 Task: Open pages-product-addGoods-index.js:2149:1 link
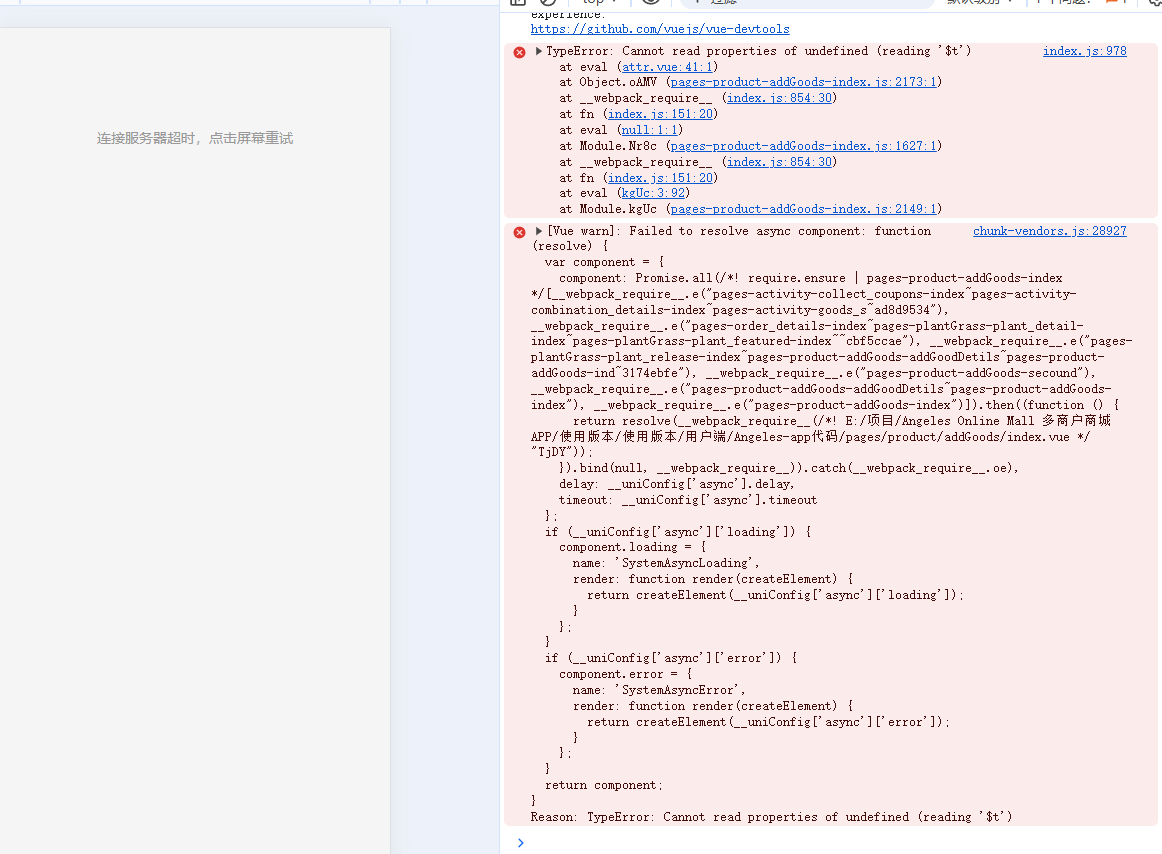802,209
